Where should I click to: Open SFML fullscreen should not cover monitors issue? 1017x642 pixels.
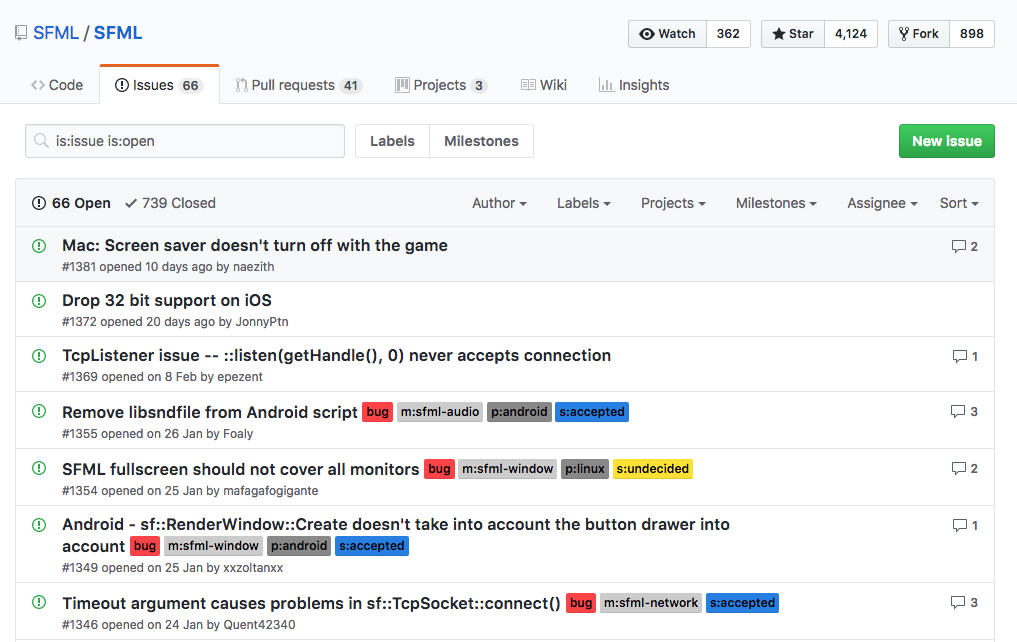tap(241, 469)
